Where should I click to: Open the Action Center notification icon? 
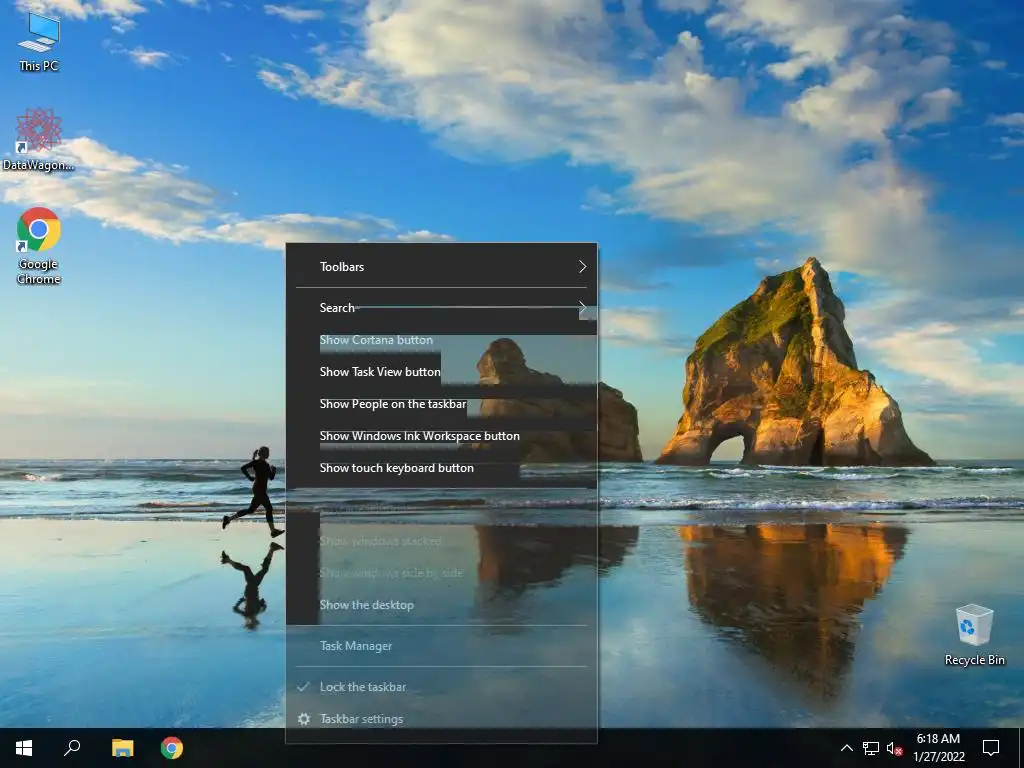991,748
